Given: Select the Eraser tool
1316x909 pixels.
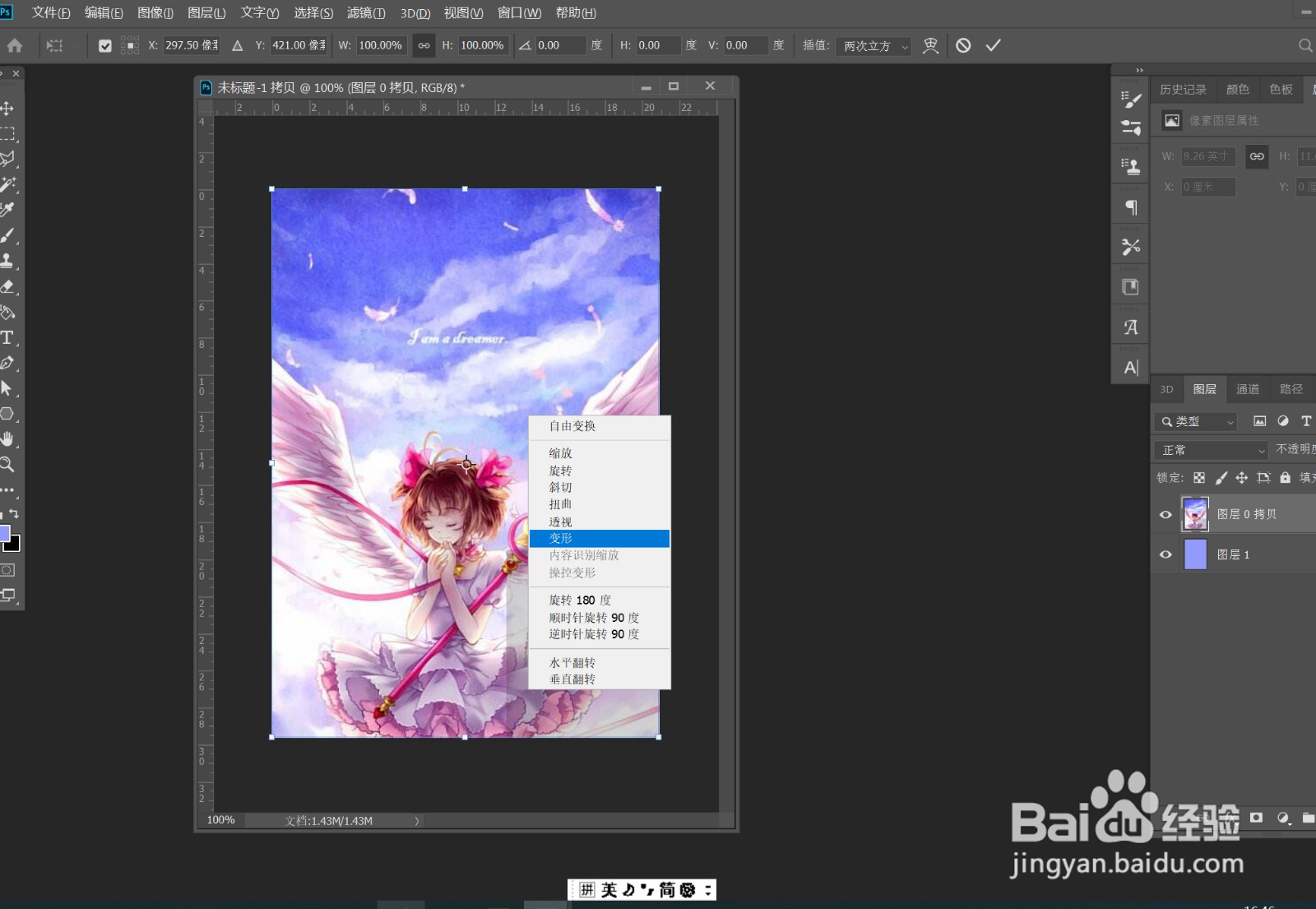Looking at the screenshot, I should [x=7, y=286].
